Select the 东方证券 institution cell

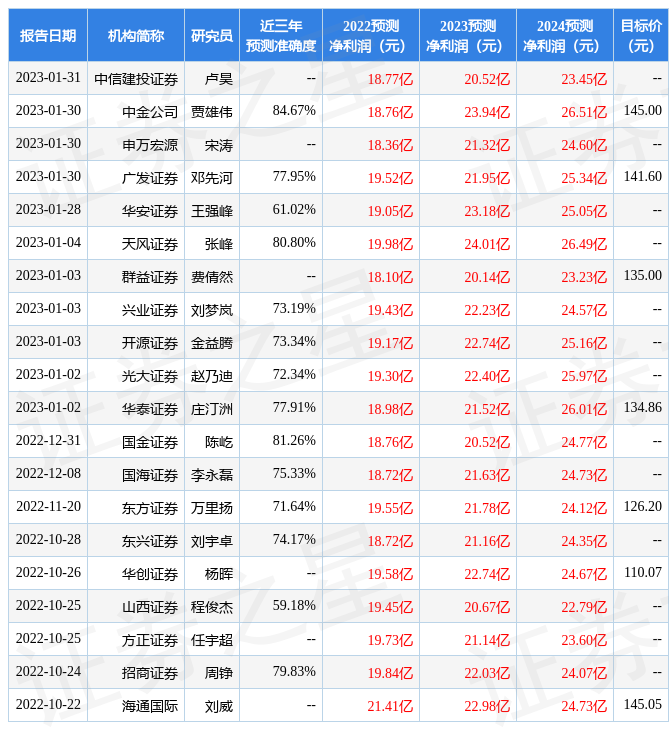(x=136, y=508)
